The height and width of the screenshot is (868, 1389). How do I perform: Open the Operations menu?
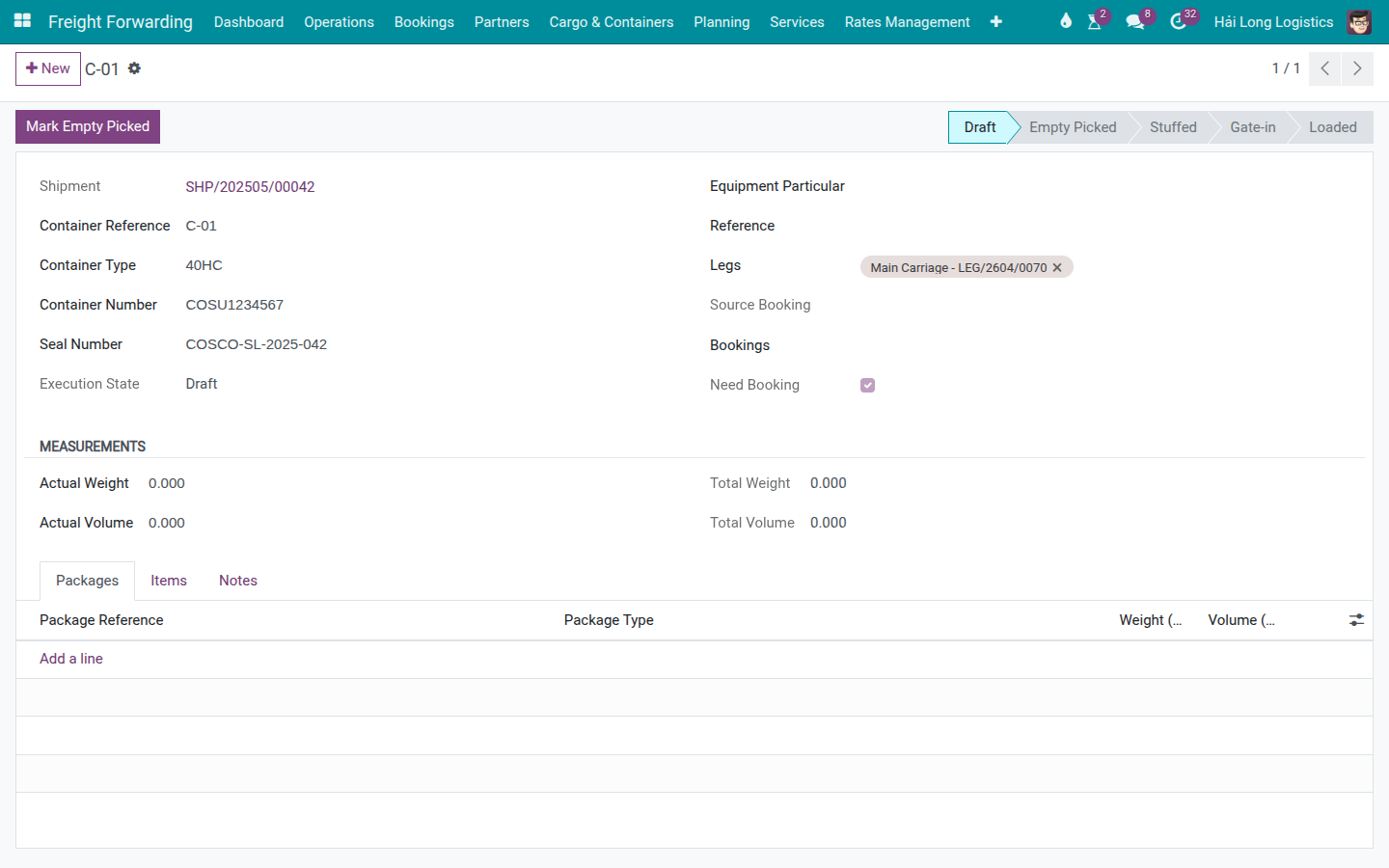[339, 21]
